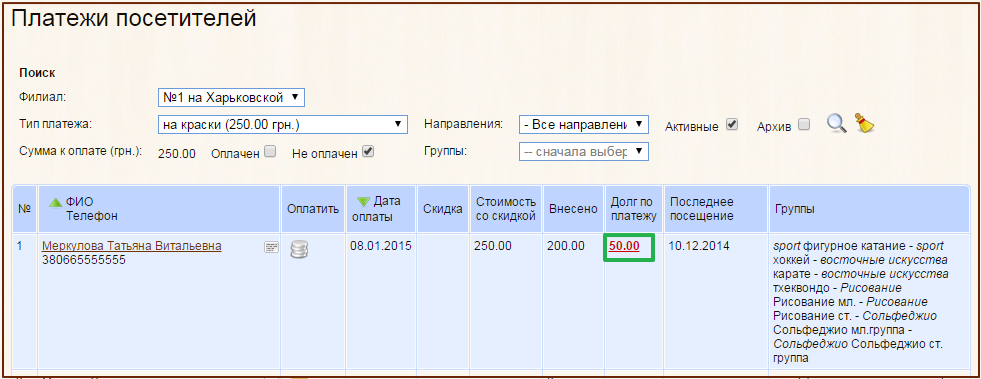
Task: Enable the Архив checkbox
Action: point(804,124)
